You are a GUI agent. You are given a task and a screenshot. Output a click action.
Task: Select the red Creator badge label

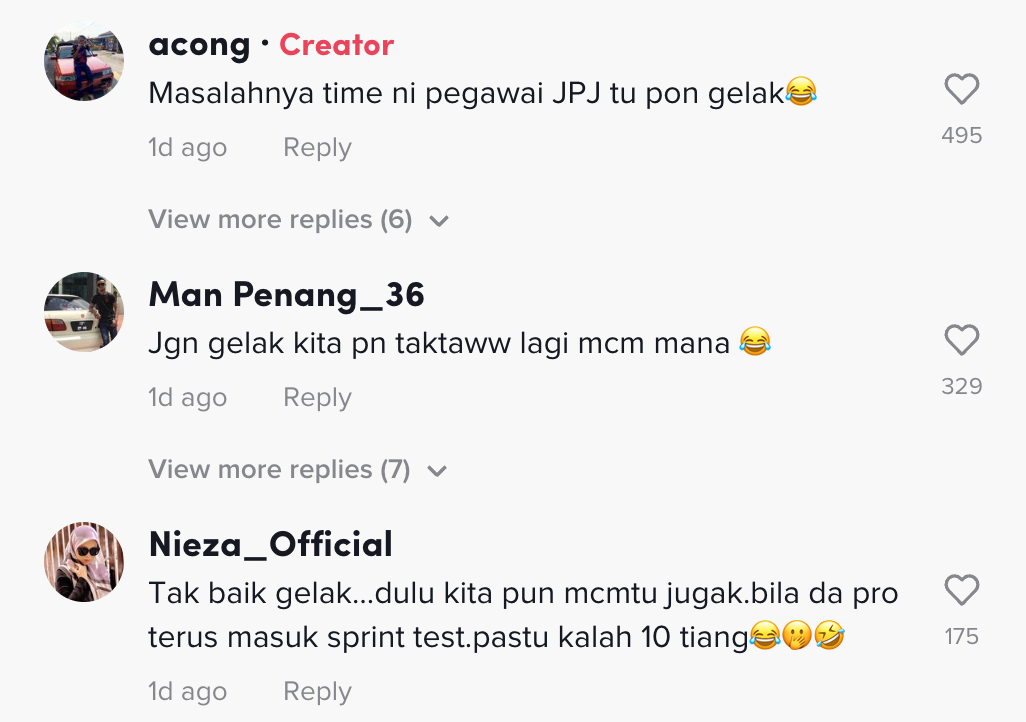tap(336, 45)
